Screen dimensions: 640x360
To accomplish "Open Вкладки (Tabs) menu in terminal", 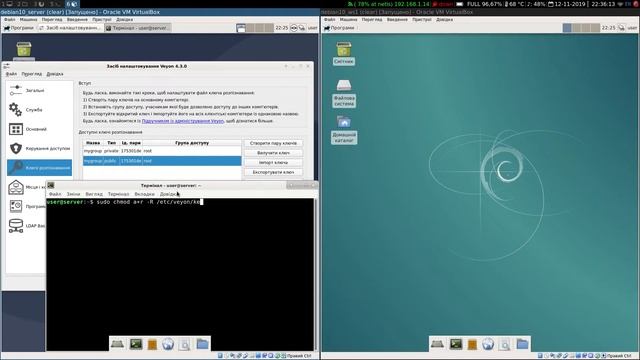I will point(144,194).
